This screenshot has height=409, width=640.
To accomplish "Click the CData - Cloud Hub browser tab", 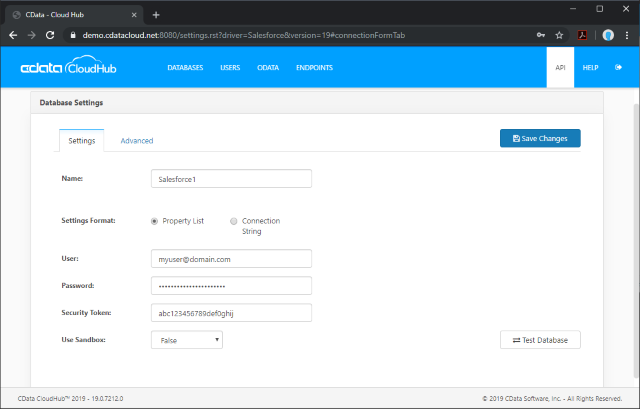I will pos(74,15).
